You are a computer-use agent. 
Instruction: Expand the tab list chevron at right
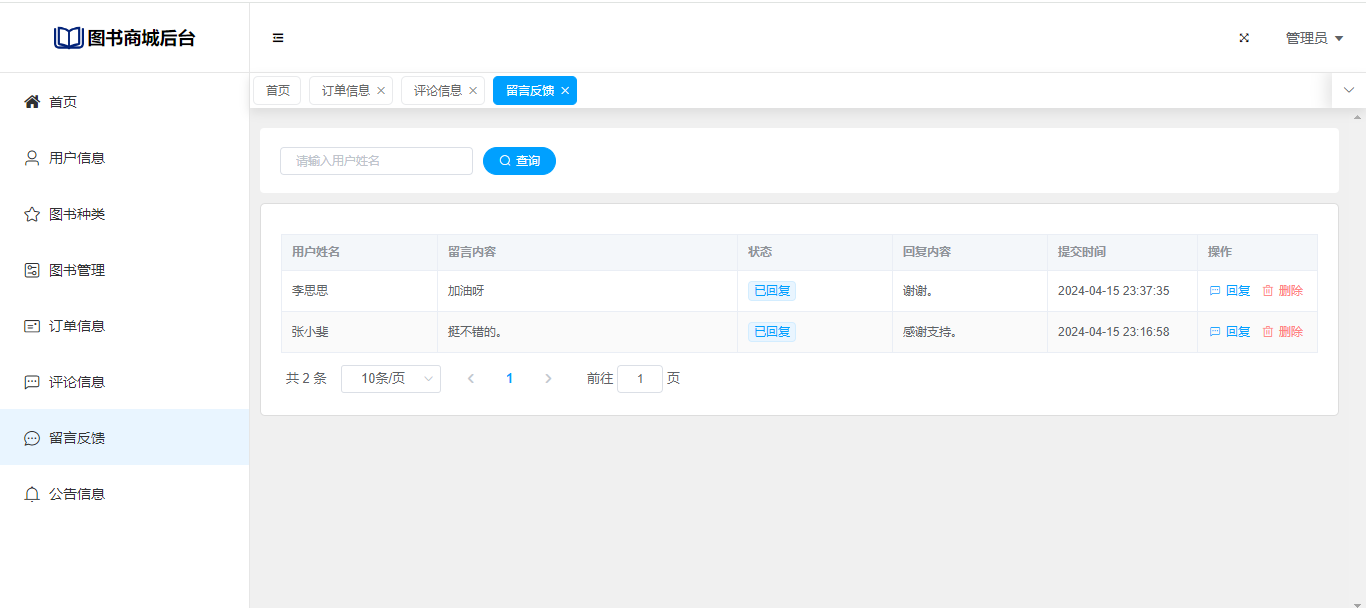1348,90
